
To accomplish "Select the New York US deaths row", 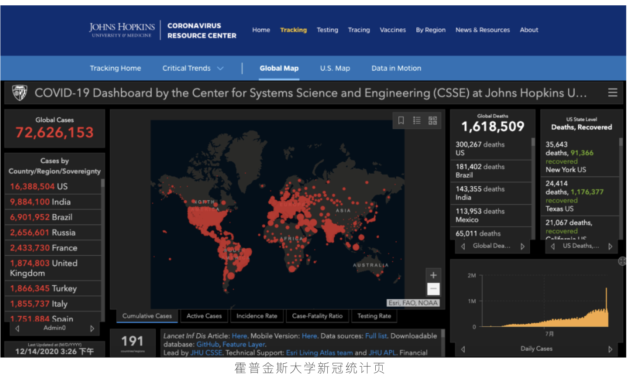I will 581,157.
